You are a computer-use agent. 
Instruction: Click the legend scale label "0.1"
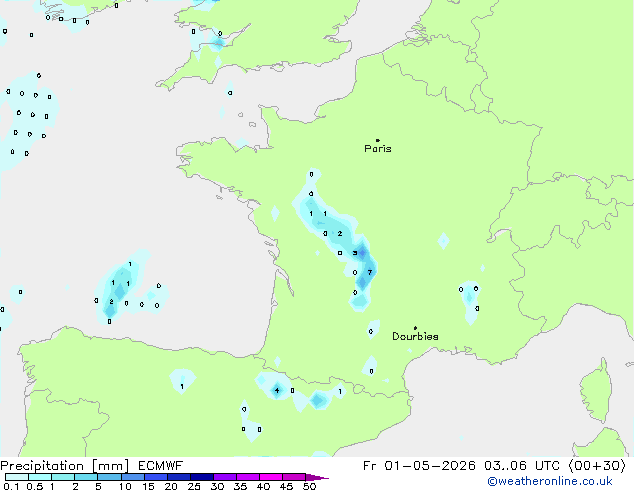[11, 486]
